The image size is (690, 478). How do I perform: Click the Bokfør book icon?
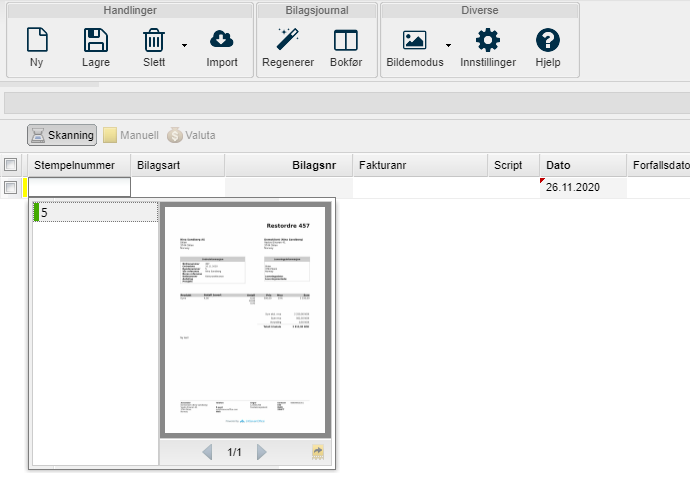pos(345,41)
